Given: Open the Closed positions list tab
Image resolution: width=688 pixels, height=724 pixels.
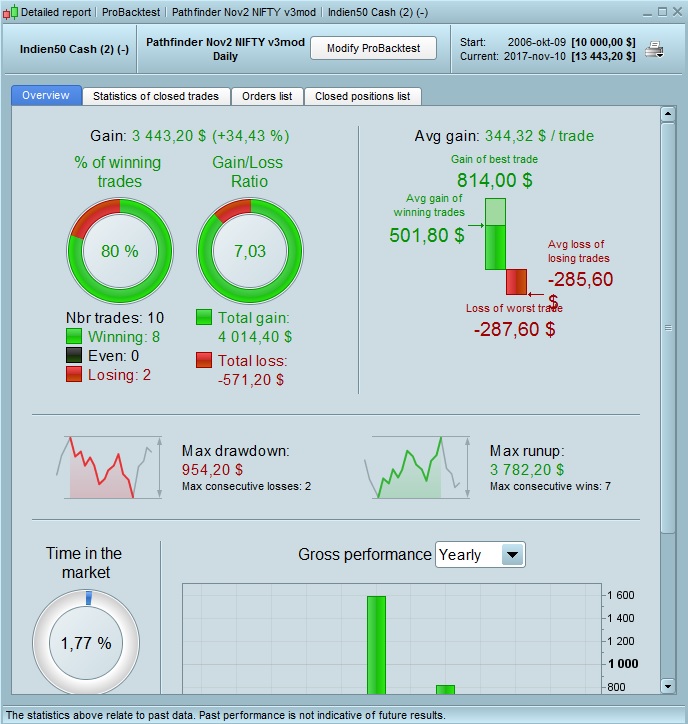Looking at the screenshot, I should pos(362,96).
